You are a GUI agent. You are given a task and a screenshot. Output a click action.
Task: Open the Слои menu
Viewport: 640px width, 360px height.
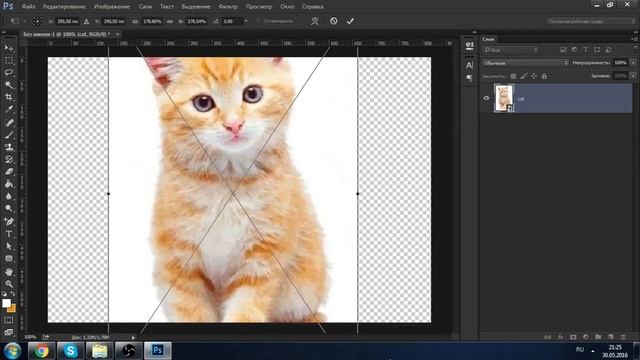[145, 7]
